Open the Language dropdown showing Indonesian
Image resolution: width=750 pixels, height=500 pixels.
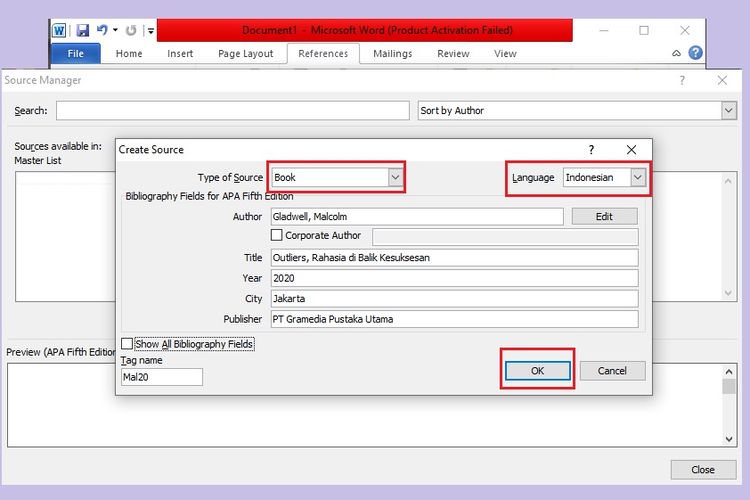point(638,178)
